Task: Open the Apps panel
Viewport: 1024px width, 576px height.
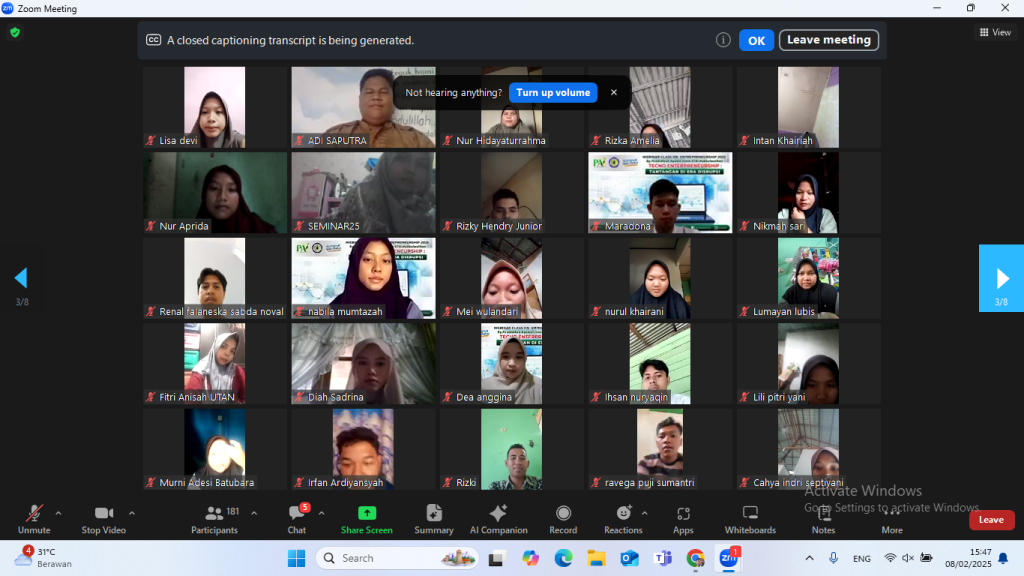Action: point(683,518)
